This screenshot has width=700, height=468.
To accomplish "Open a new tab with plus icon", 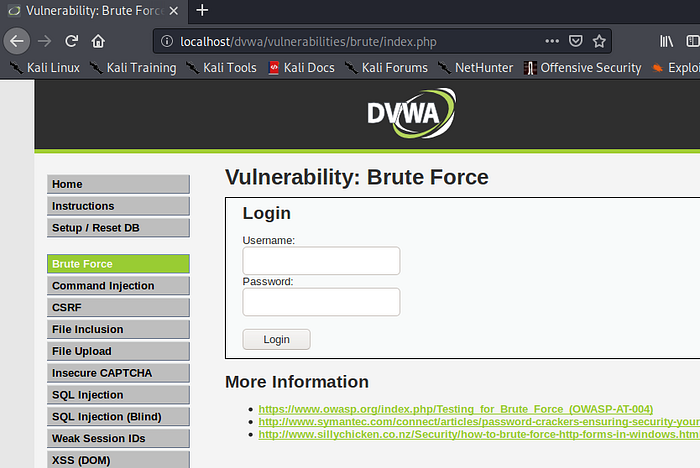I will [x=202, y=10].
